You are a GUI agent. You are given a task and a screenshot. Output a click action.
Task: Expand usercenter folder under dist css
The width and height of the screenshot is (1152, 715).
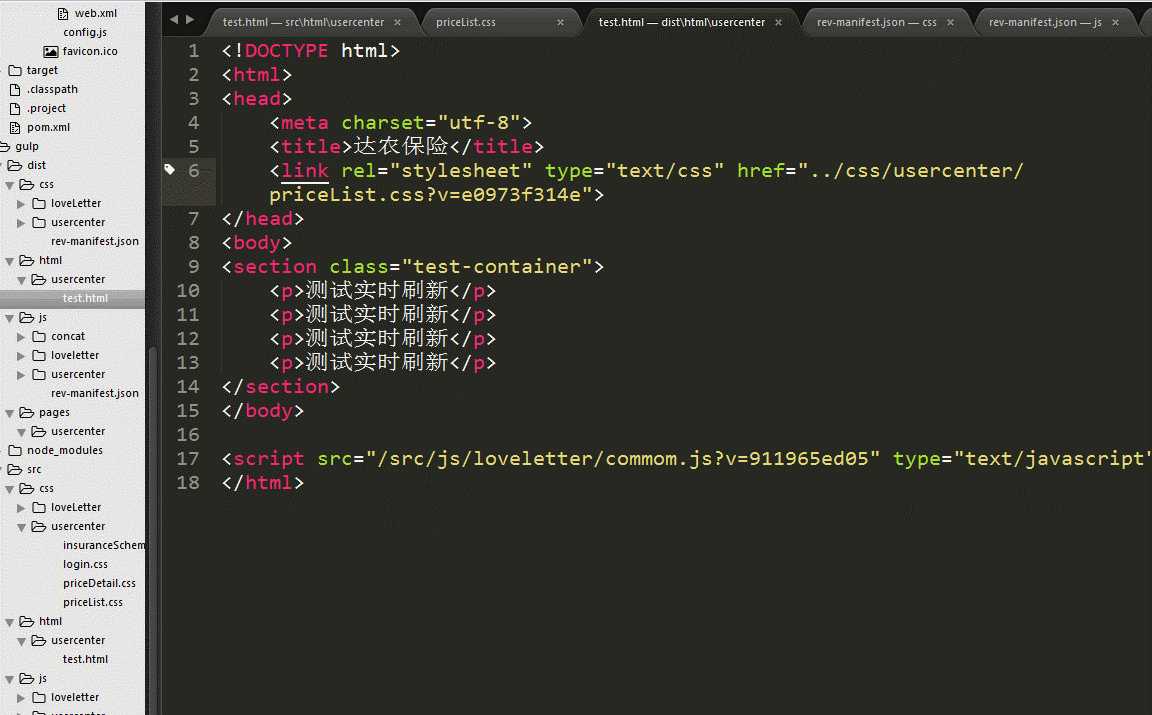[21, 223]
